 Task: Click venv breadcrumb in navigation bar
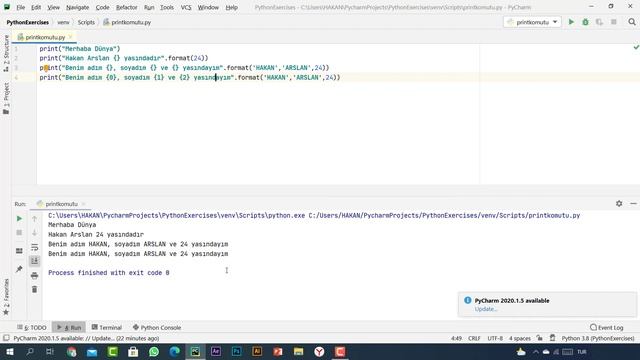click(x=63, y=22)
